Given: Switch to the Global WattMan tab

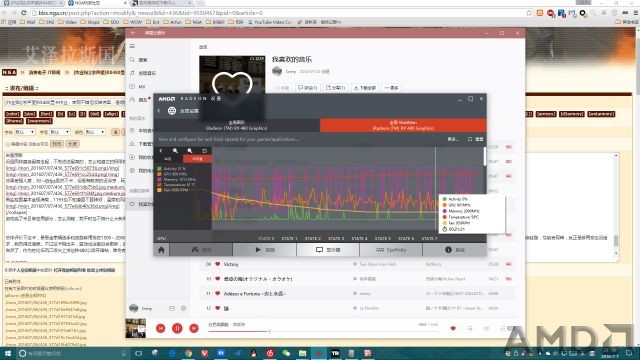Looking at the screenshot, I should 403,125.
